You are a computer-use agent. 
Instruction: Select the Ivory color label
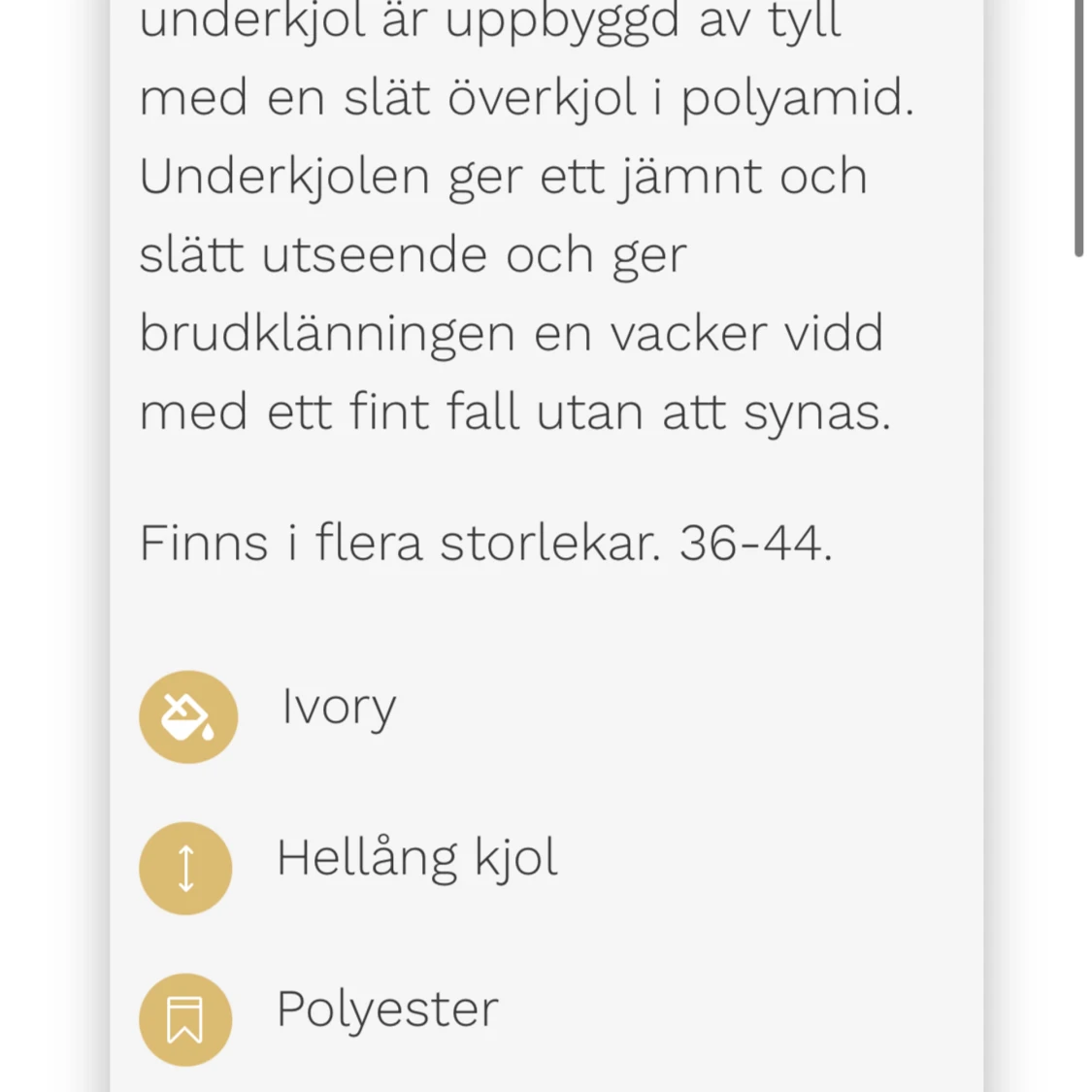339,708
